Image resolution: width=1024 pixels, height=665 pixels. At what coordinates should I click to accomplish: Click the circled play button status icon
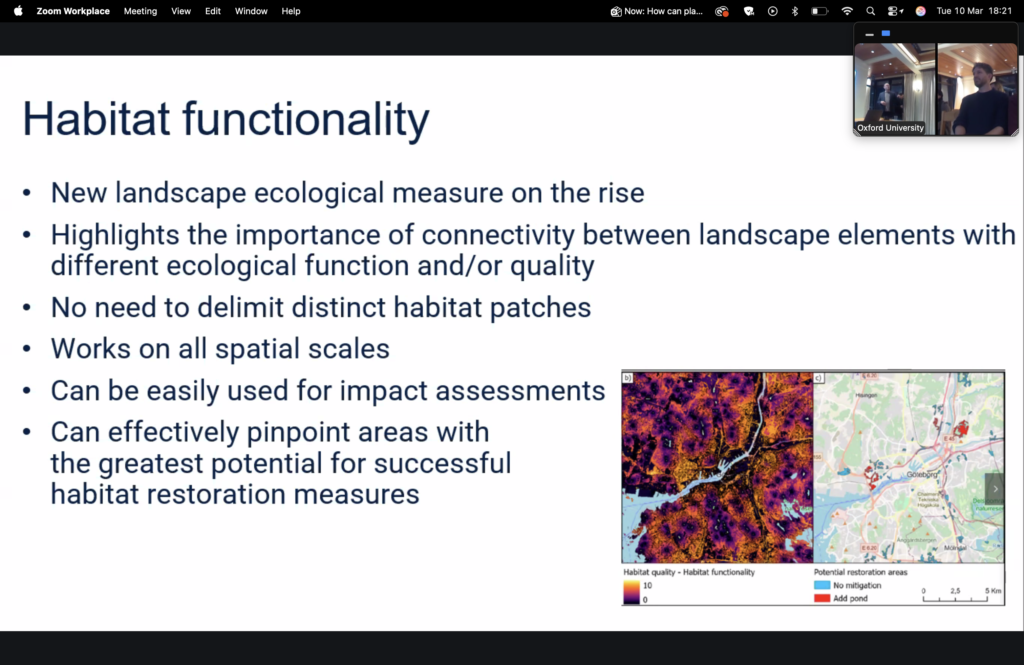click(772, 11)
